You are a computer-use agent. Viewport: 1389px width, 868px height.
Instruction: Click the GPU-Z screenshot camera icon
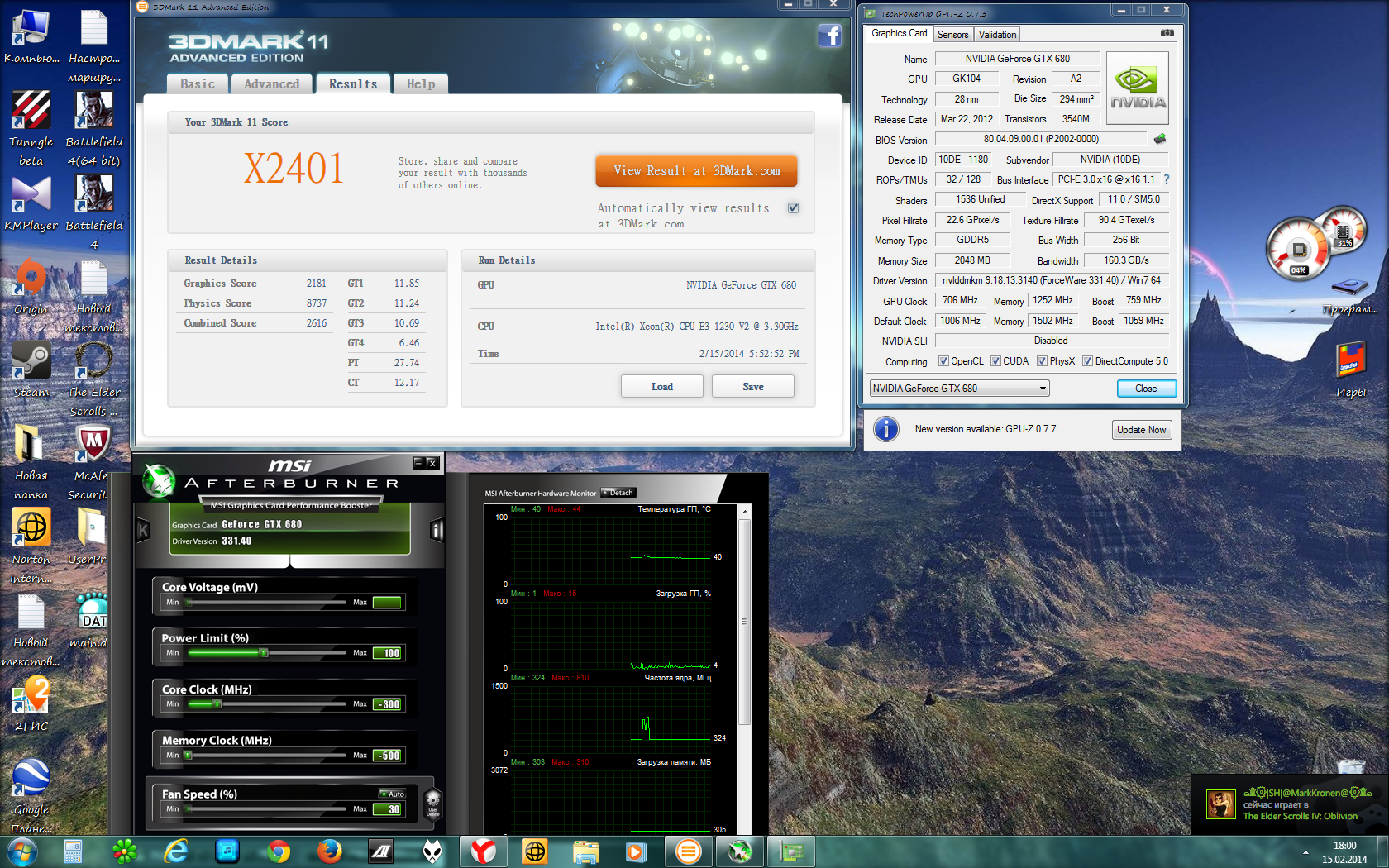(x=1167, y=33)
